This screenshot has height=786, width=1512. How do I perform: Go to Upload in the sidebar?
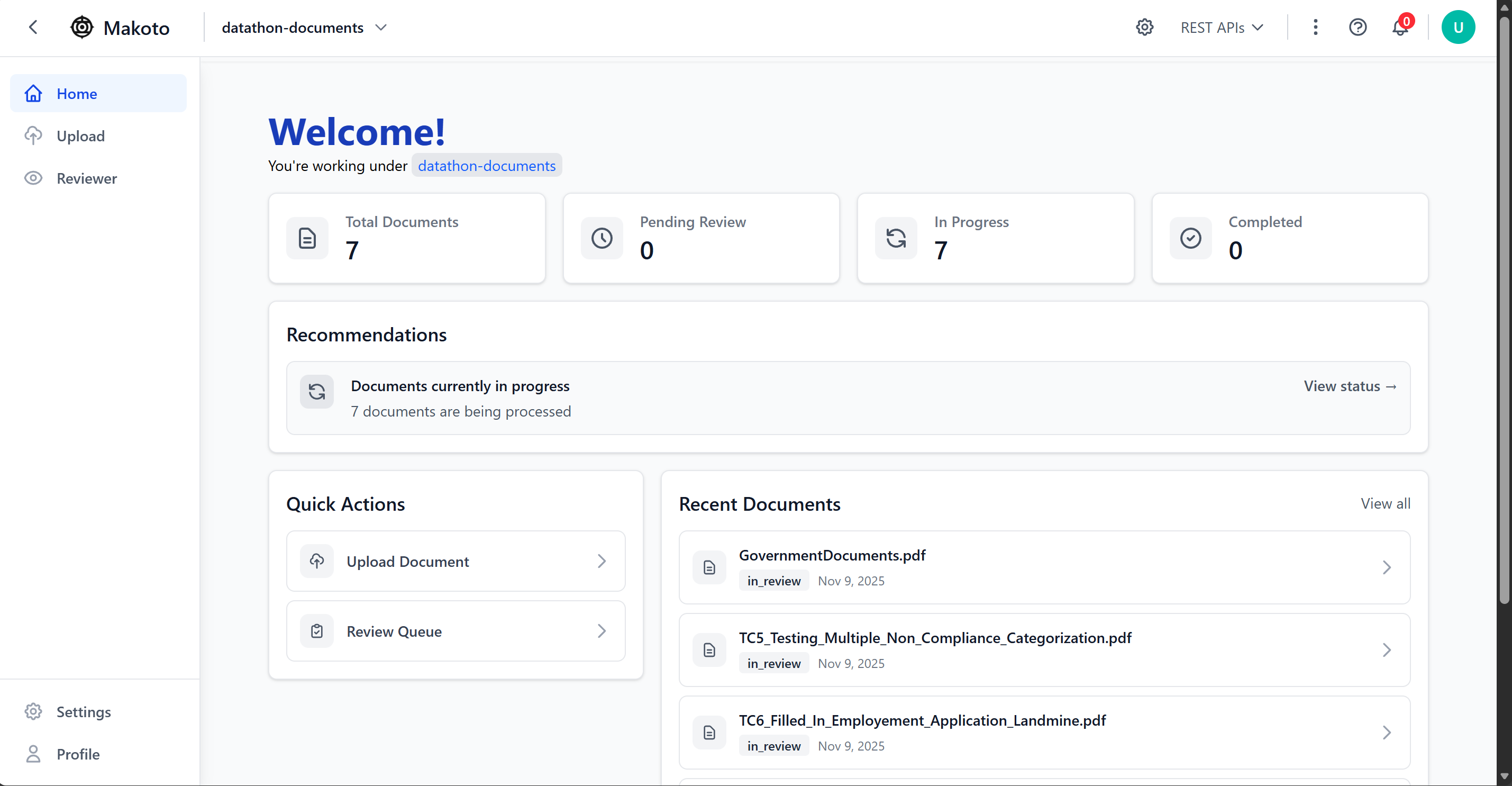tap(80, 135)
